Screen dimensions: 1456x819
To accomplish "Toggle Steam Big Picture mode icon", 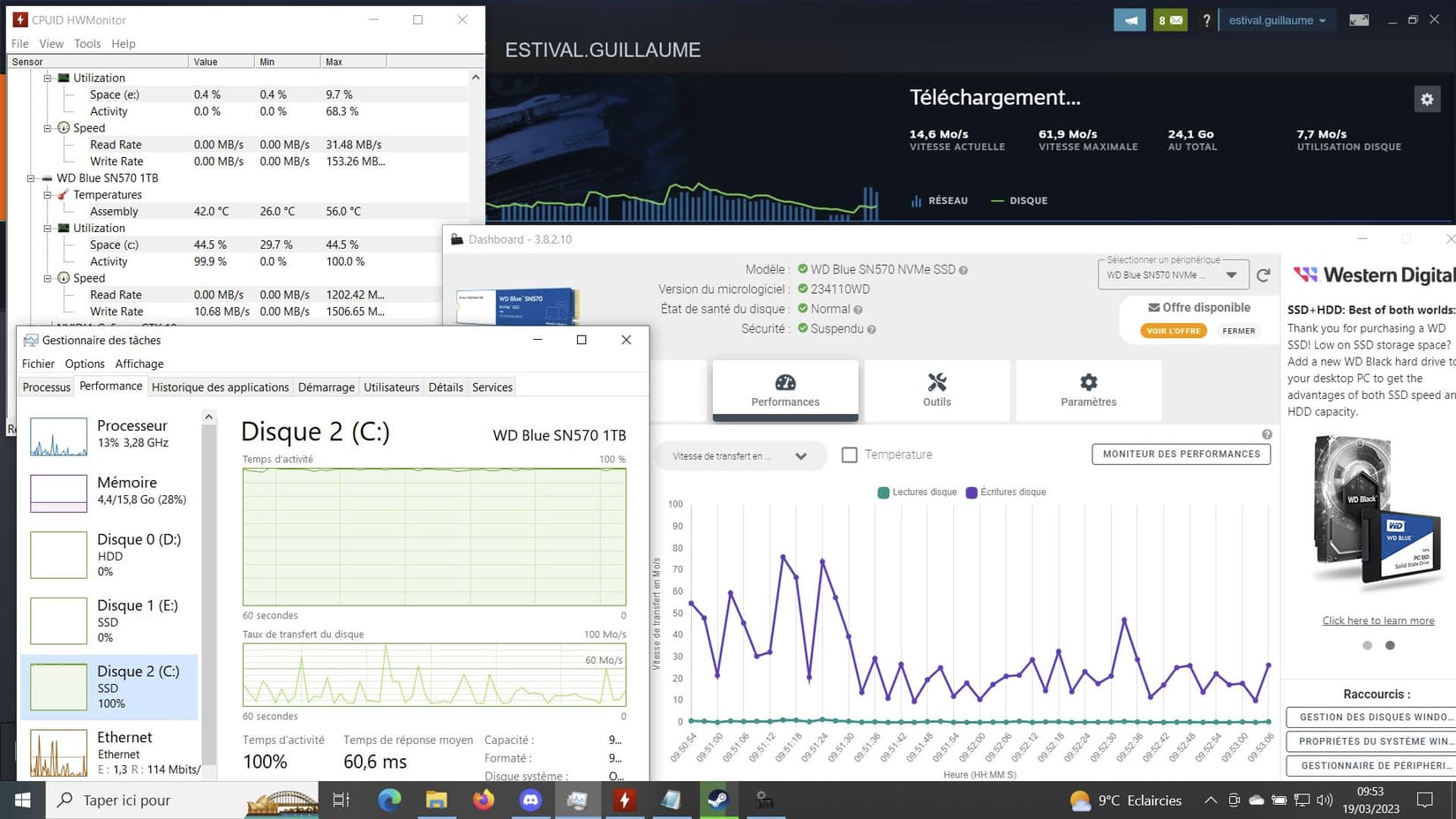I will [x=1359, y=19].
